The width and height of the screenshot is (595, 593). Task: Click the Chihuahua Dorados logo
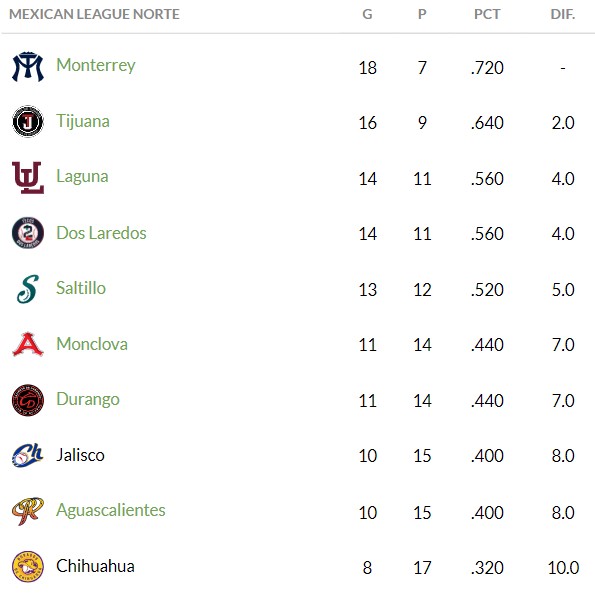click(28, 566)
